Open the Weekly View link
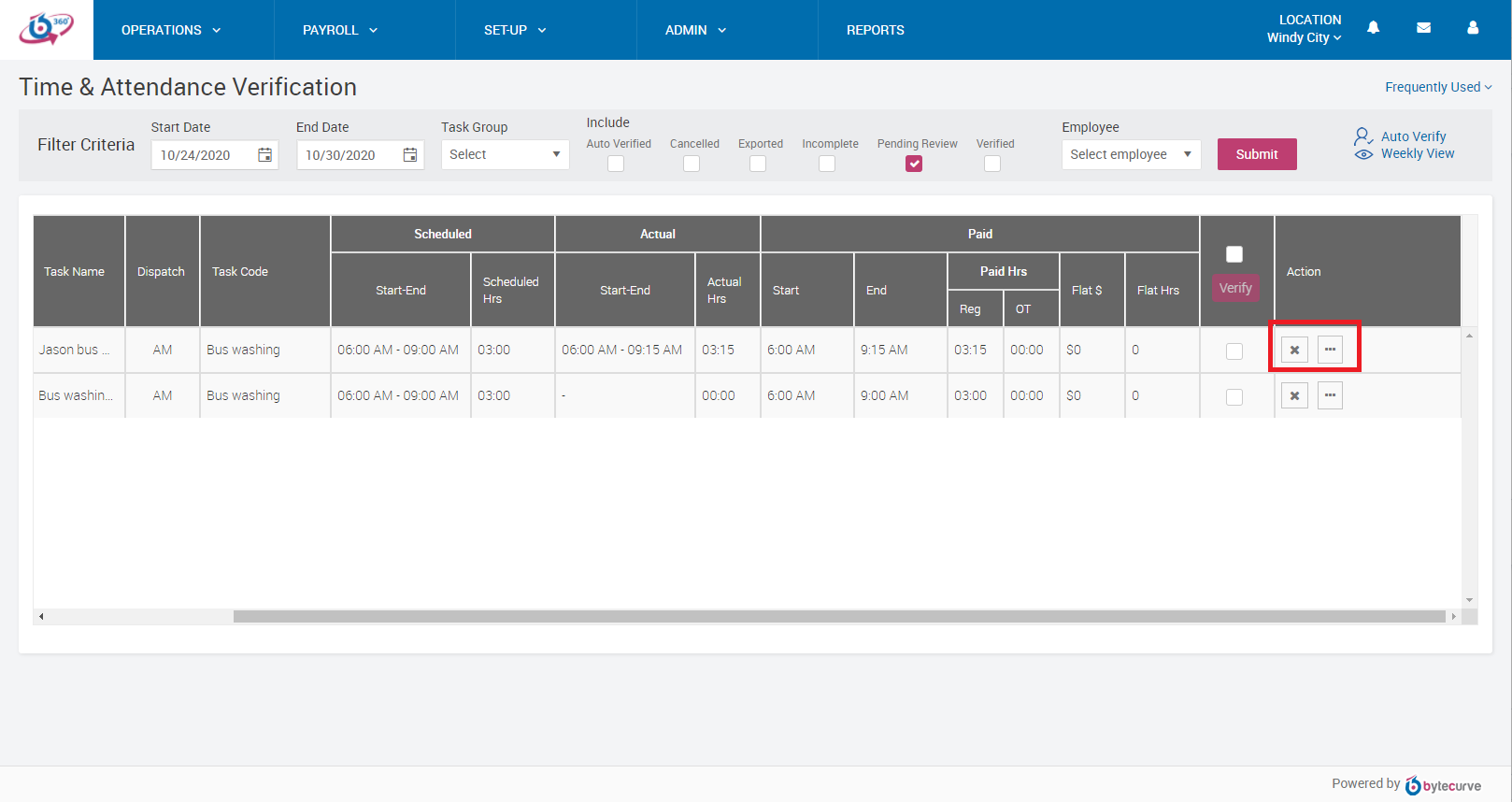 (x=1418, y=153)
